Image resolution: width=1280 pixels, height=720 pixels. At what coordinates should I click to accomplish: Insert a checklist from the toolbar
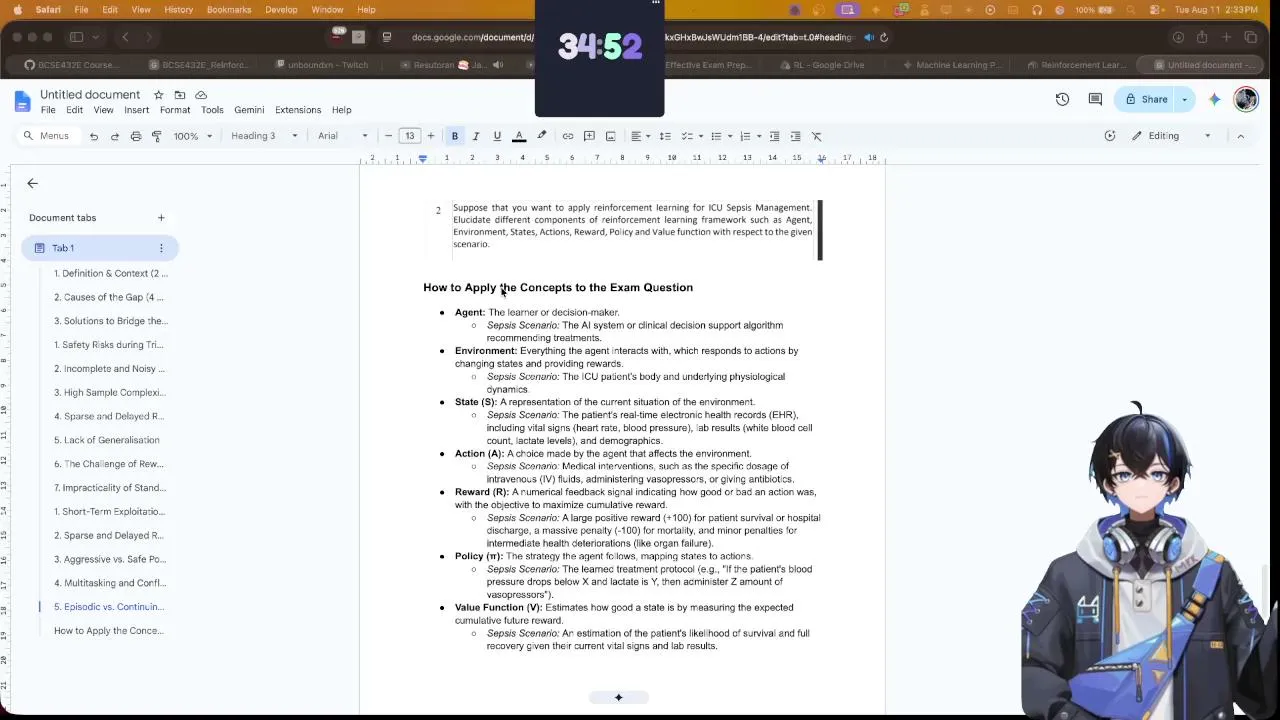[687, 136]
